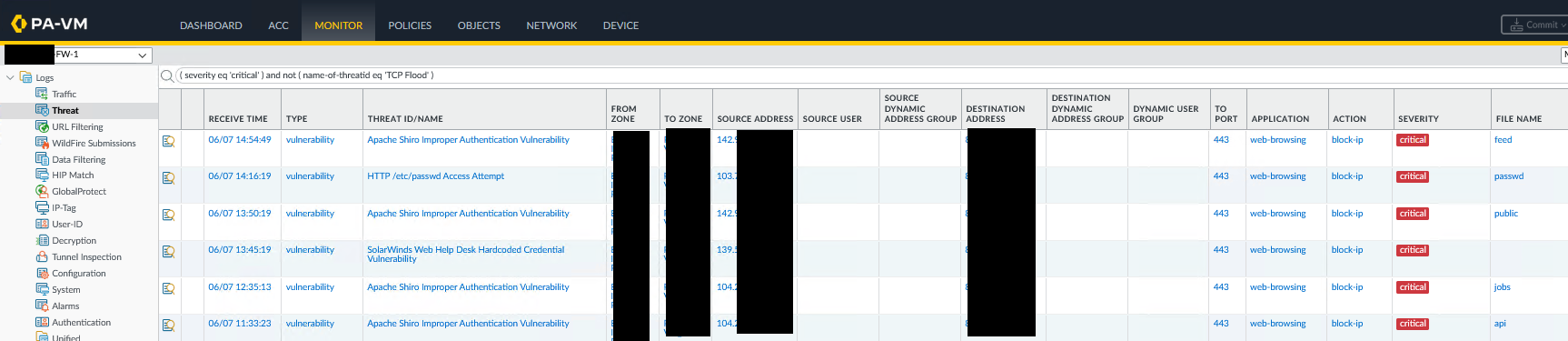
Task: Open Authentication log icon
Action: tap(41, 322)
